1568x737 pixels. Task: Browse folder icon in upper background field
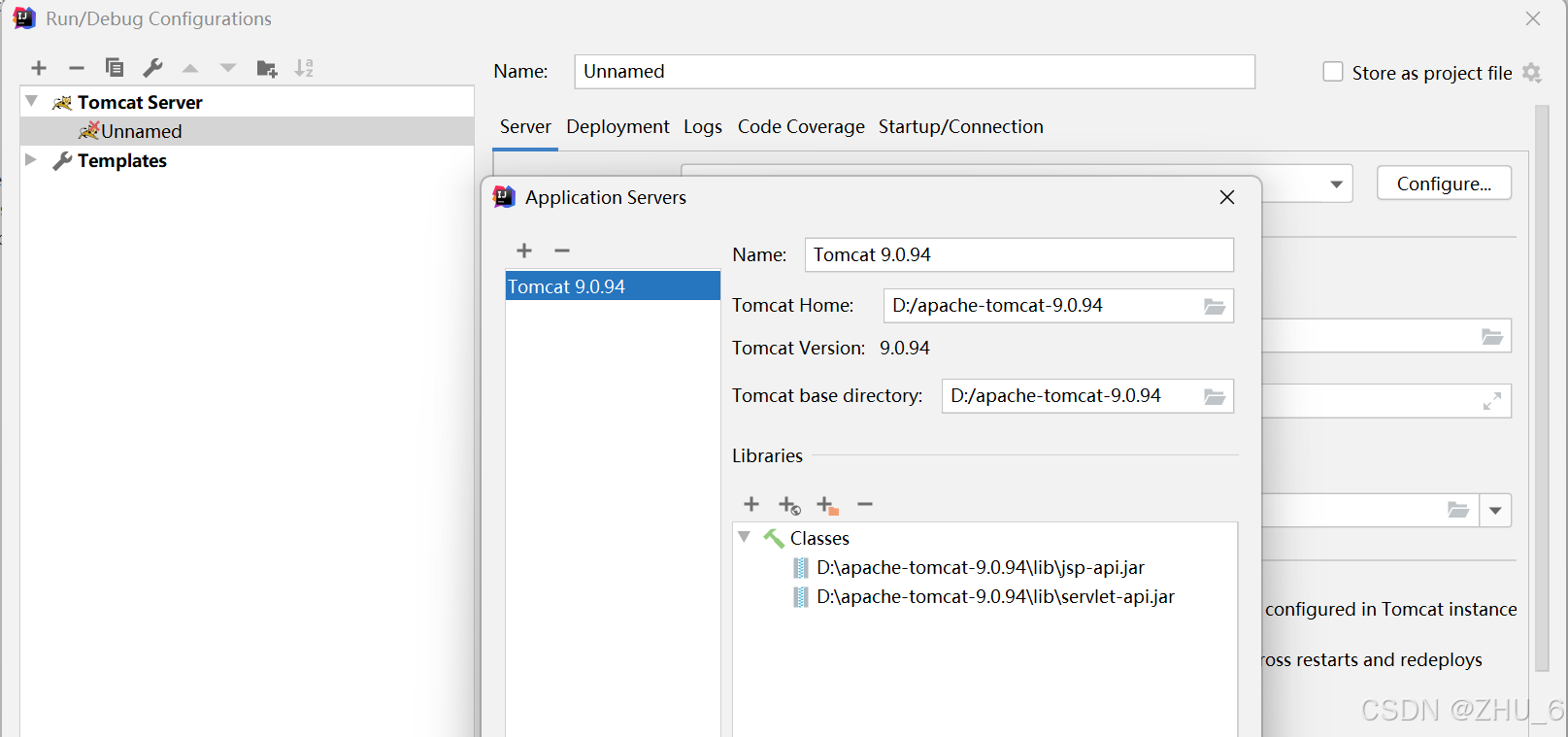pos(1492,337)
